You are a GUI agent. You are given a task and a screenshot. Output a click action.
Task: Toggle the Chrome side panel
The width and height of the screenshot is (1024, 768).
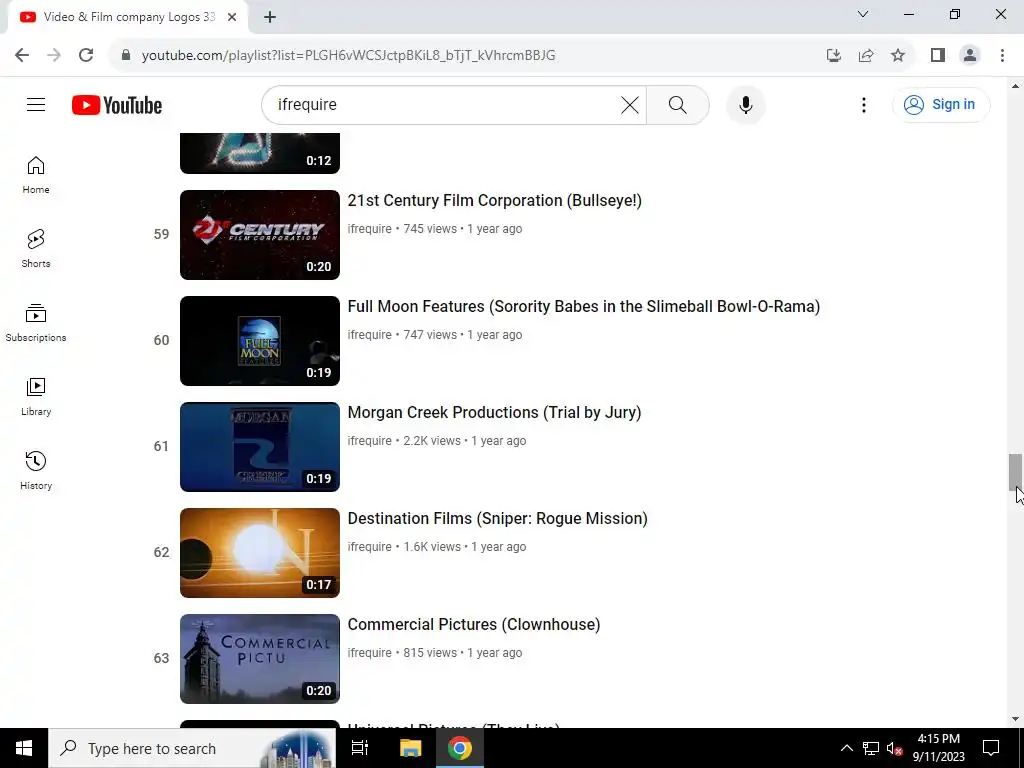pos(938,55)
